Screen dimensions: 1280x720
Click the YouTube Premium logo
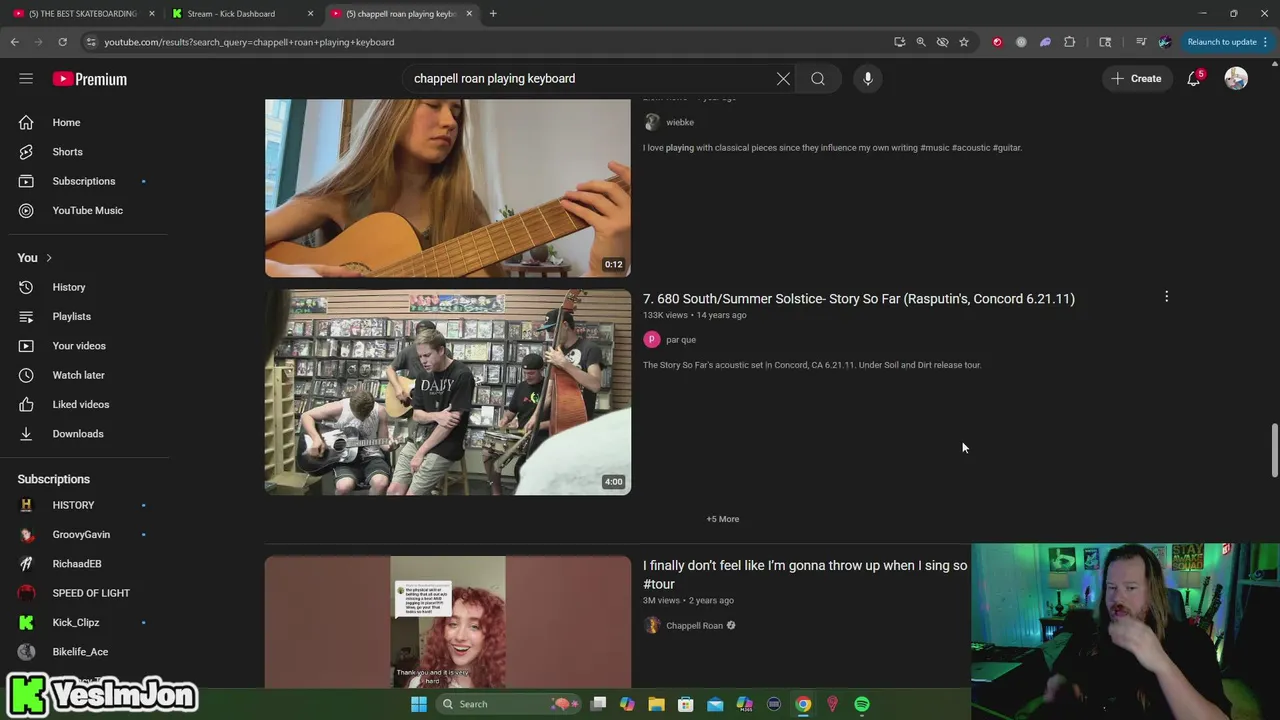click(x=90, y=79)
